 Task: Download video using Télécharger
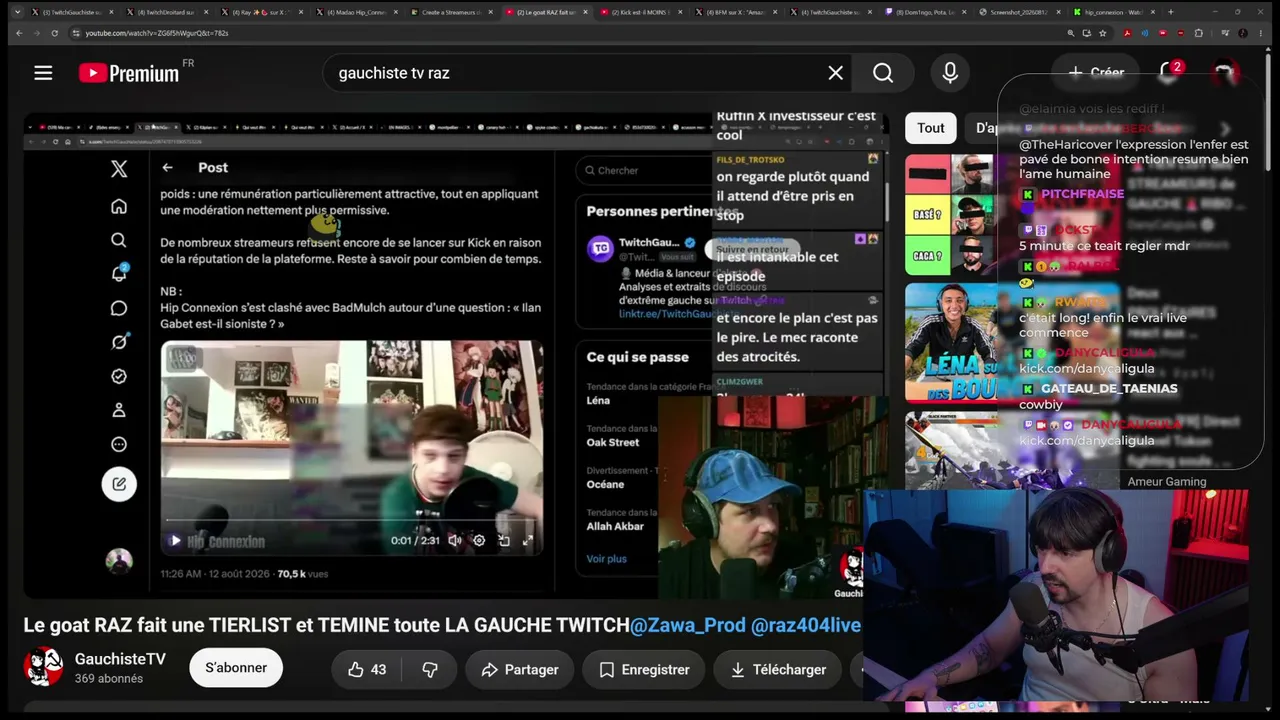[778, 669]
